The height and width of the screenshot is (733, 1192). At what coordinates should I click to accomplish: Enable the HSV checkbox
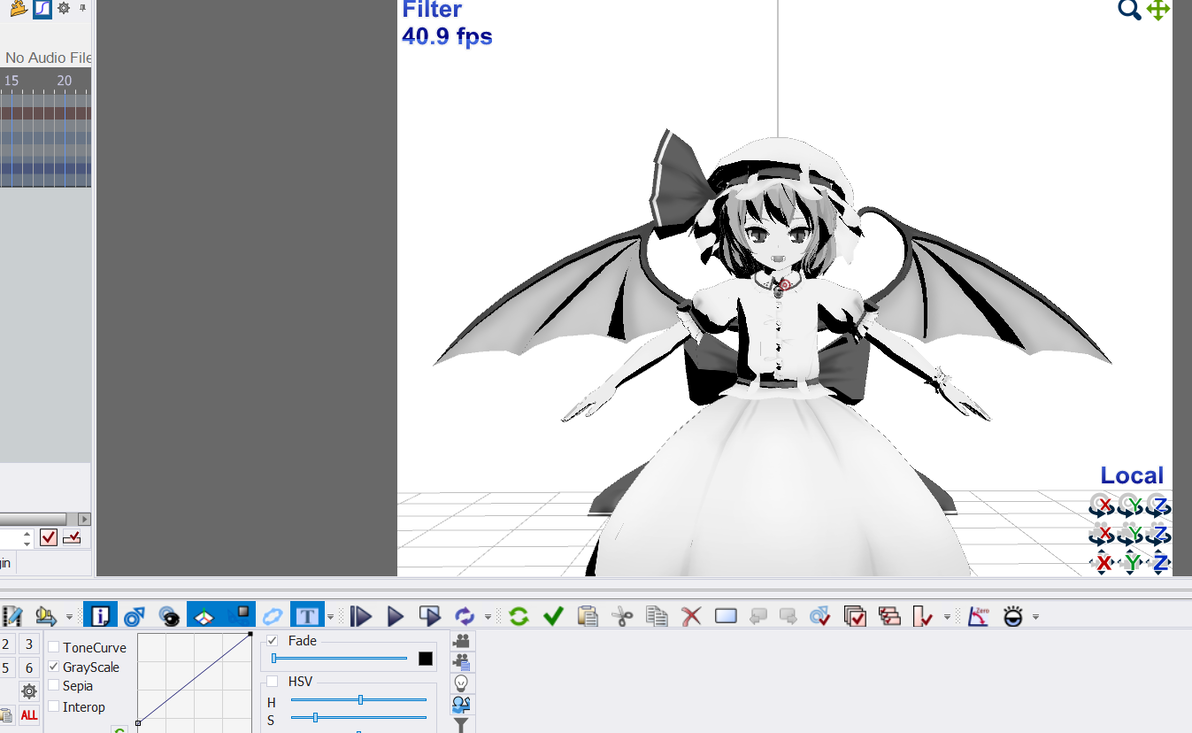pyautogui.click(x=272, y=681)
